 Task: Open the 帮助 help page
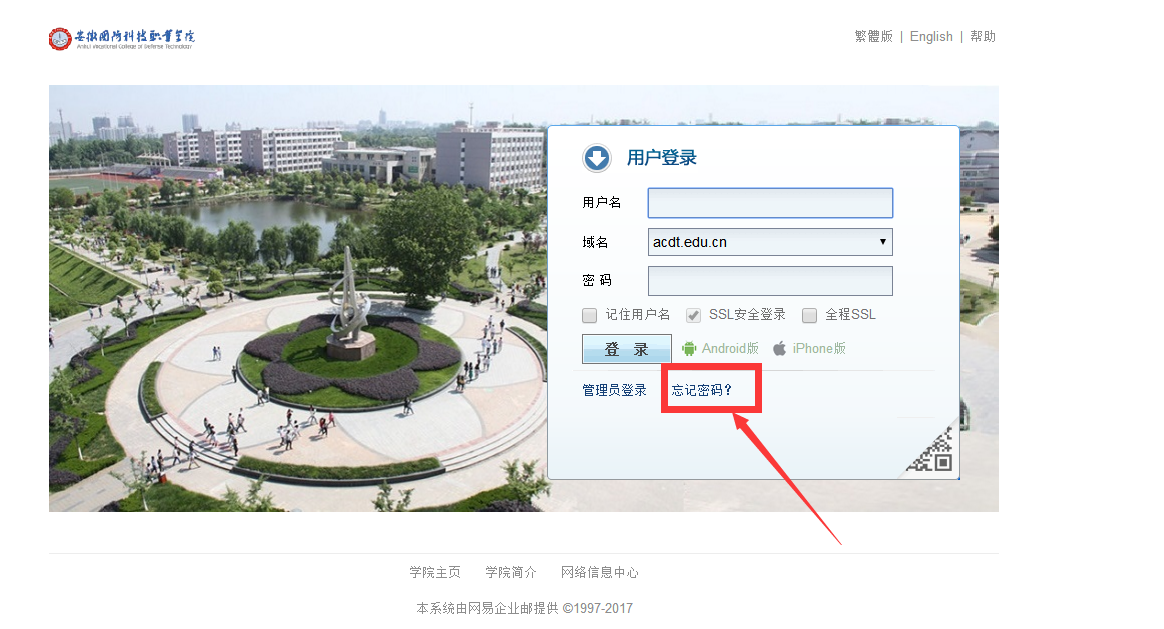pos(983,37)
